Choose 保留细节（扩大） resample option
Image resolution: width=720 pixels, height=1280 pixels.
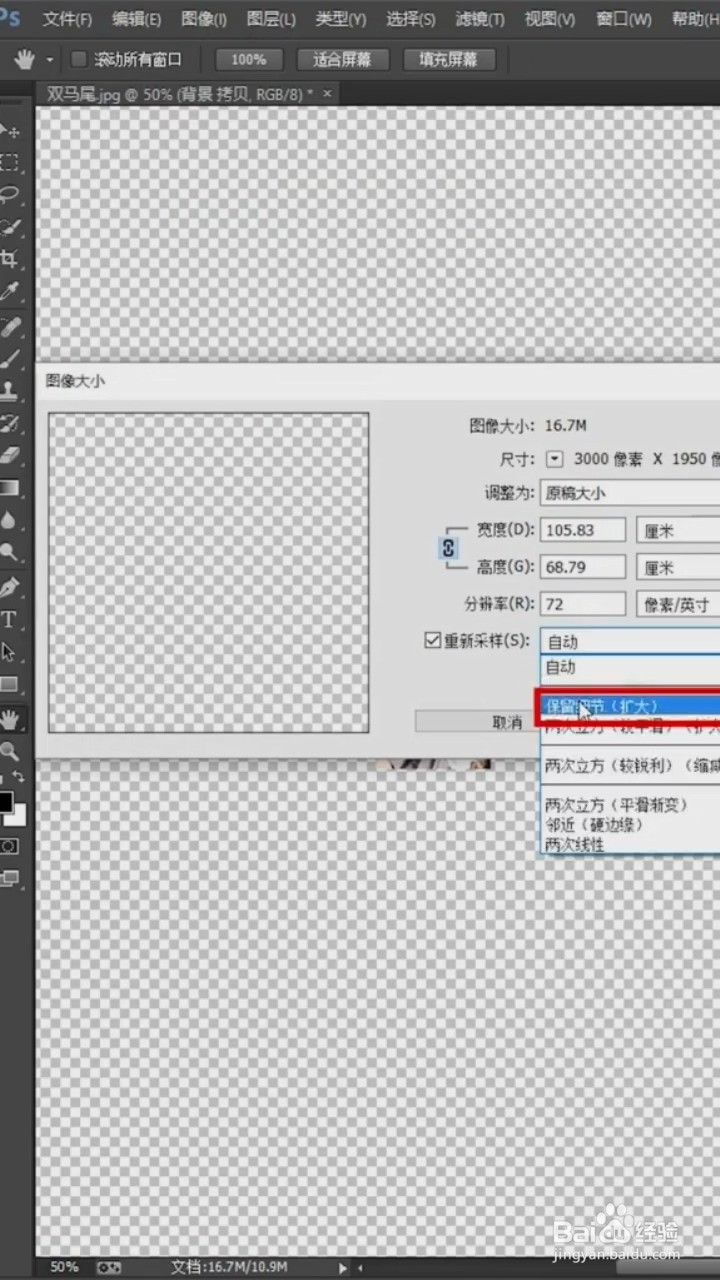(x=630, y=706)
